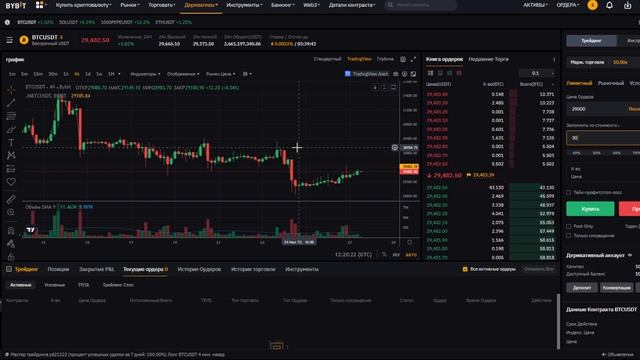Click the download app icon in header
The height and width of the screenshot is (360, 640).
click(627, 5)
